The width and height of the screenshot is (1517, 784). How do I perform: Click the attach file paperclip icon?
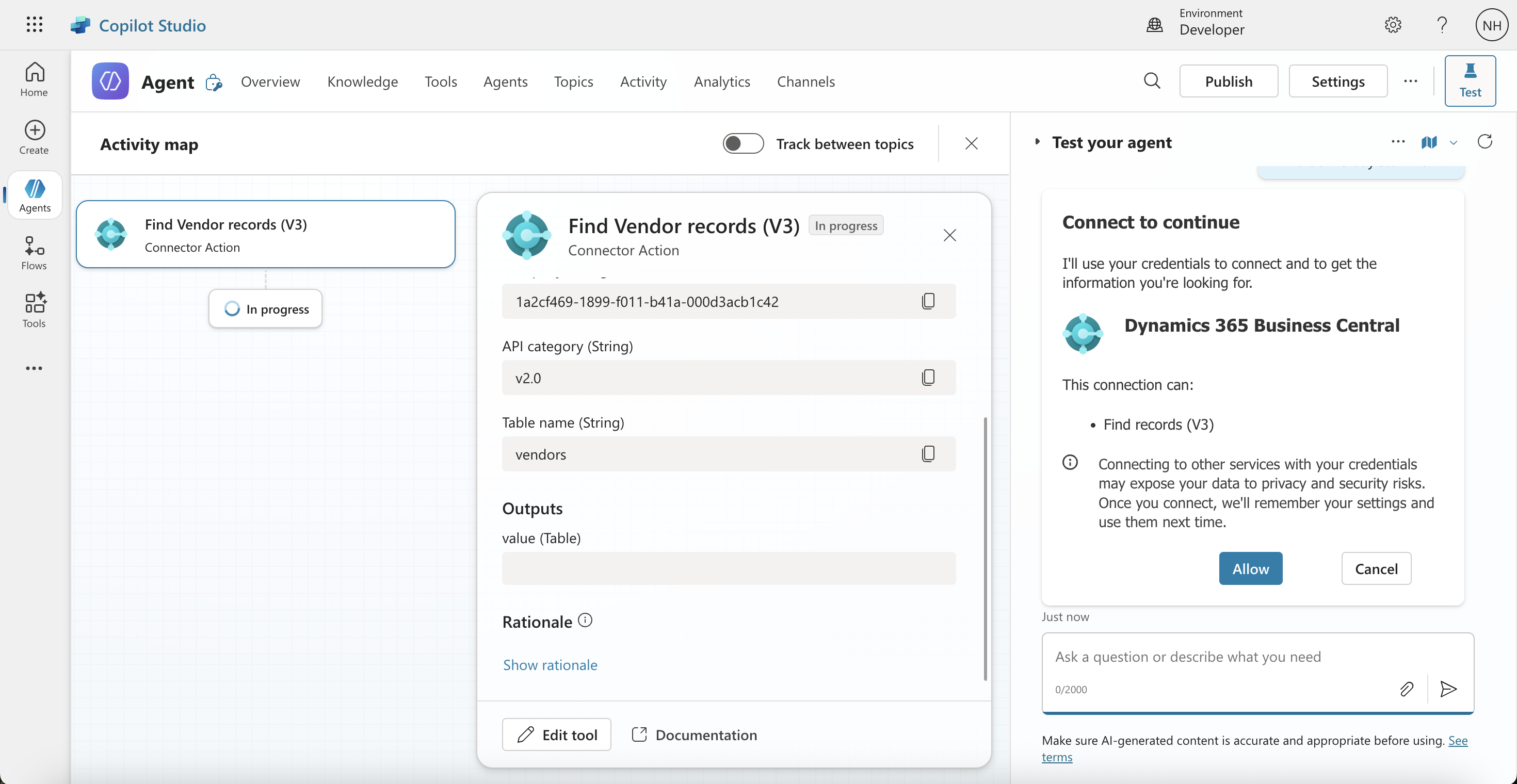pyautogui.click(x=1406, y=689)
